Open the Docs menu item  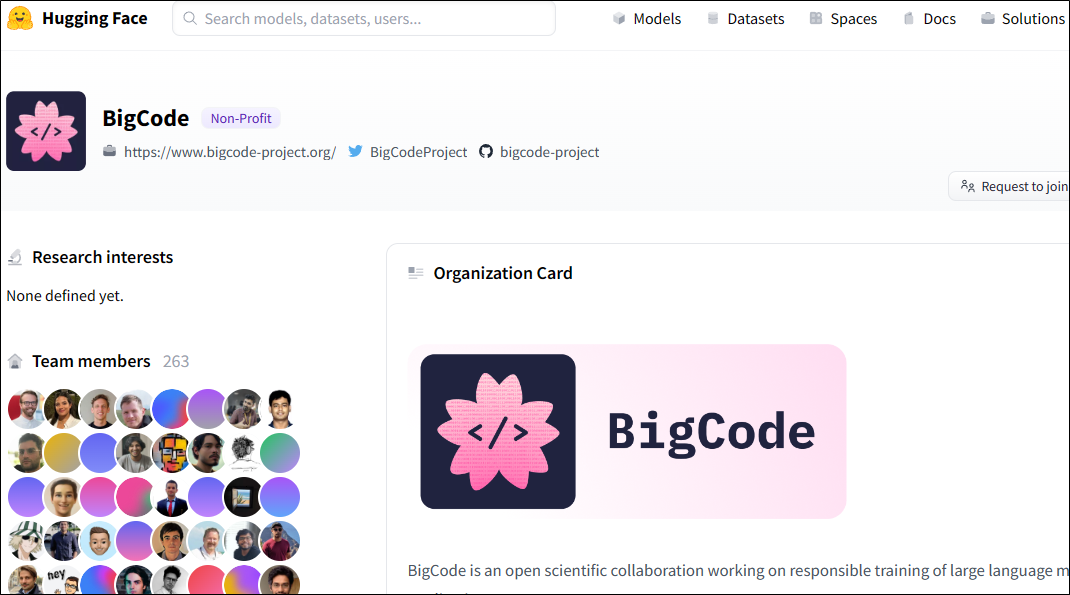pos(940,18)
